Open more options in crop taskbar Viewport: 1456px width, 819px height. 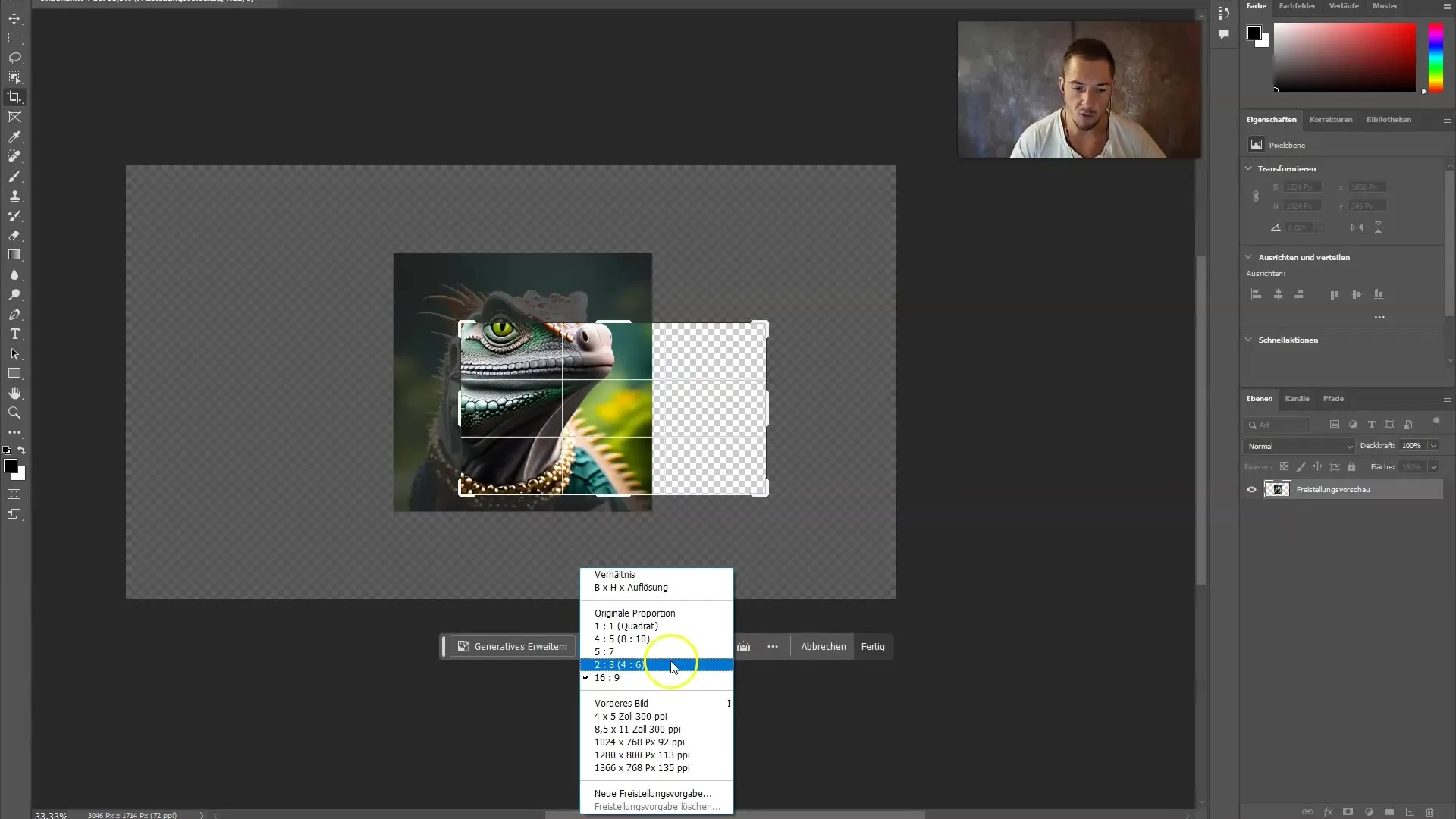(773, 647)
